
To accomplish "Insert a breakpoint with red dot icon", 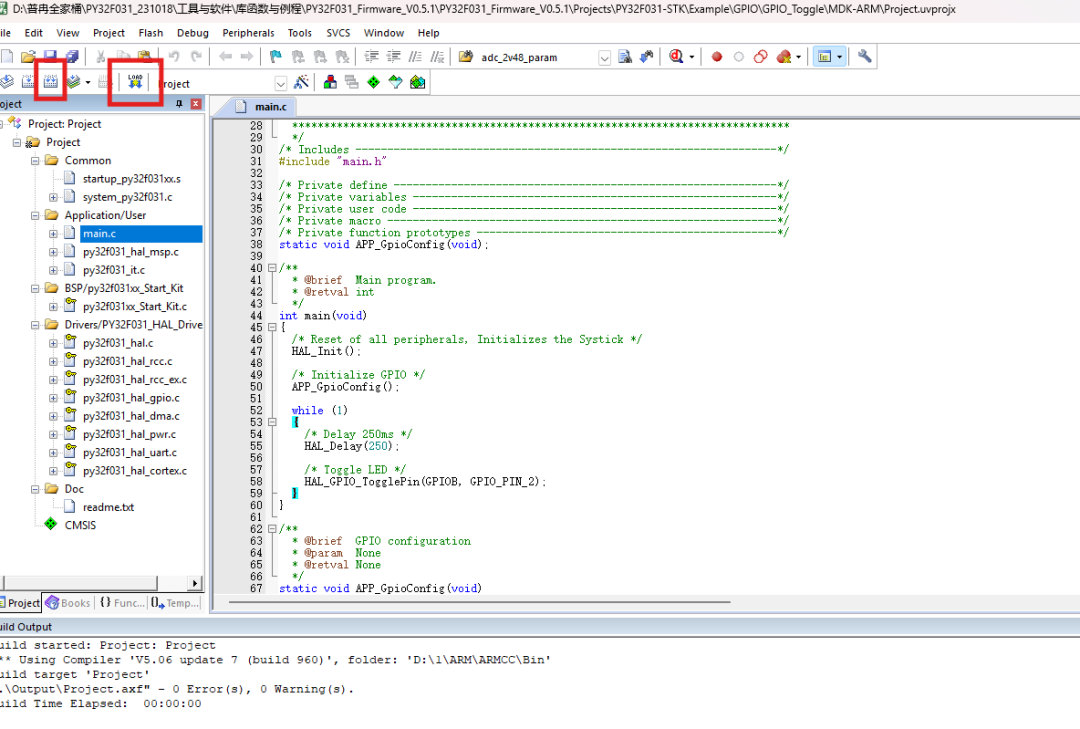I will (x=716, y=57).
